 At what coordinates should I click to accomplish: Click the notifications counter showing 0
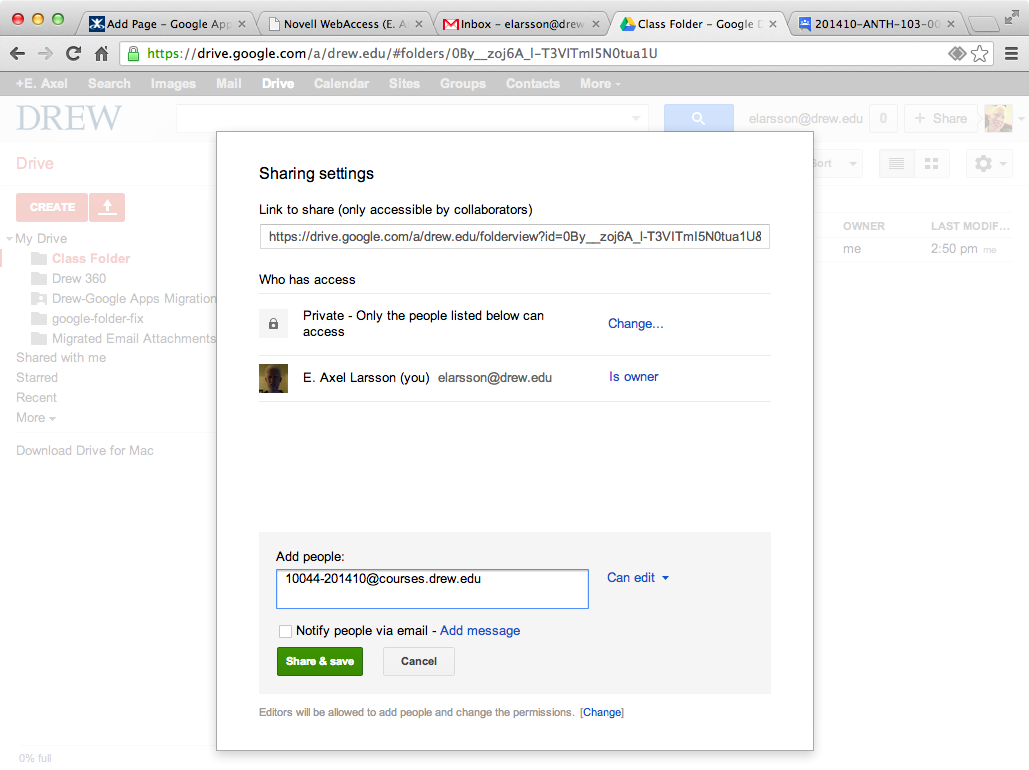tap(883, 118)
